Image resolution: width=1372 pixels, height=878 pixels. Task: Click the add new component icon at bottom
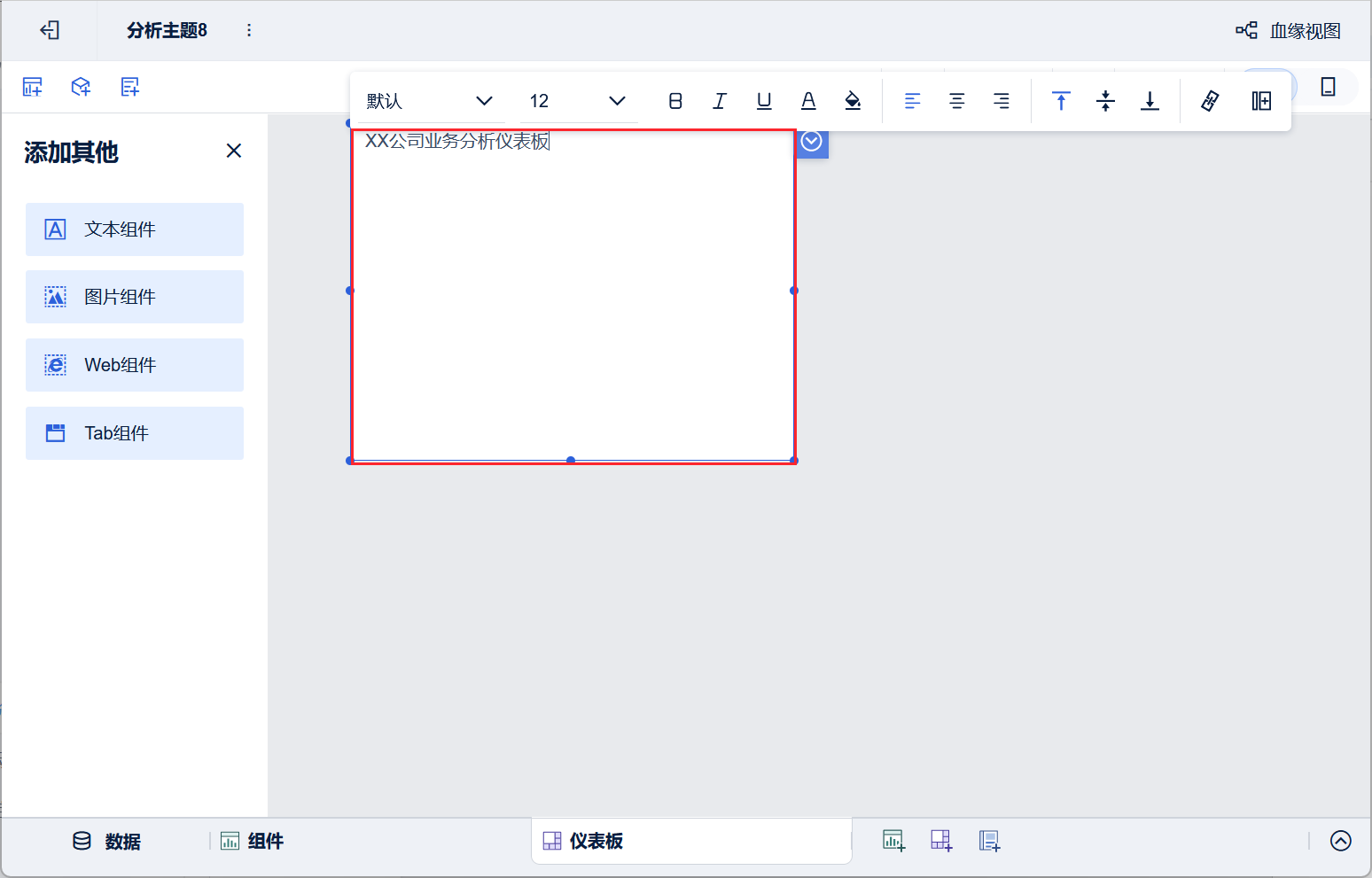click(x=893, y=841)
